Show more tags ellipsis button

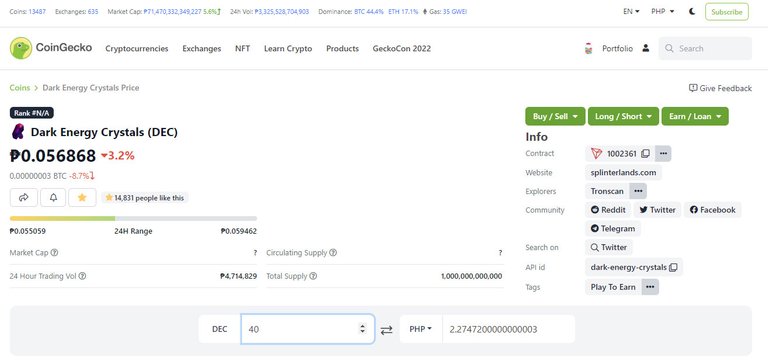coord(650,287)
